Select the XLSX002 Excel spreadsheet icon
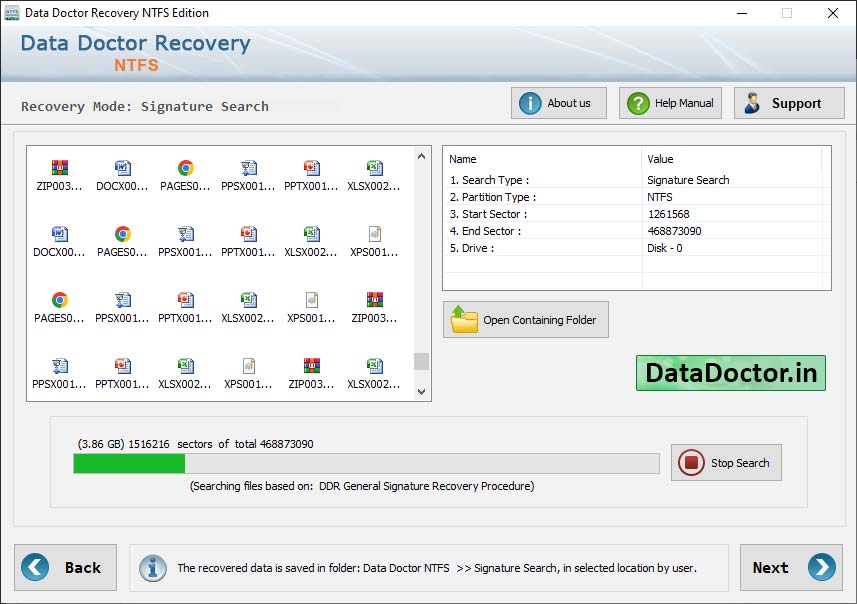This screenshot has height=604, width=857. [x=375, y=168]
